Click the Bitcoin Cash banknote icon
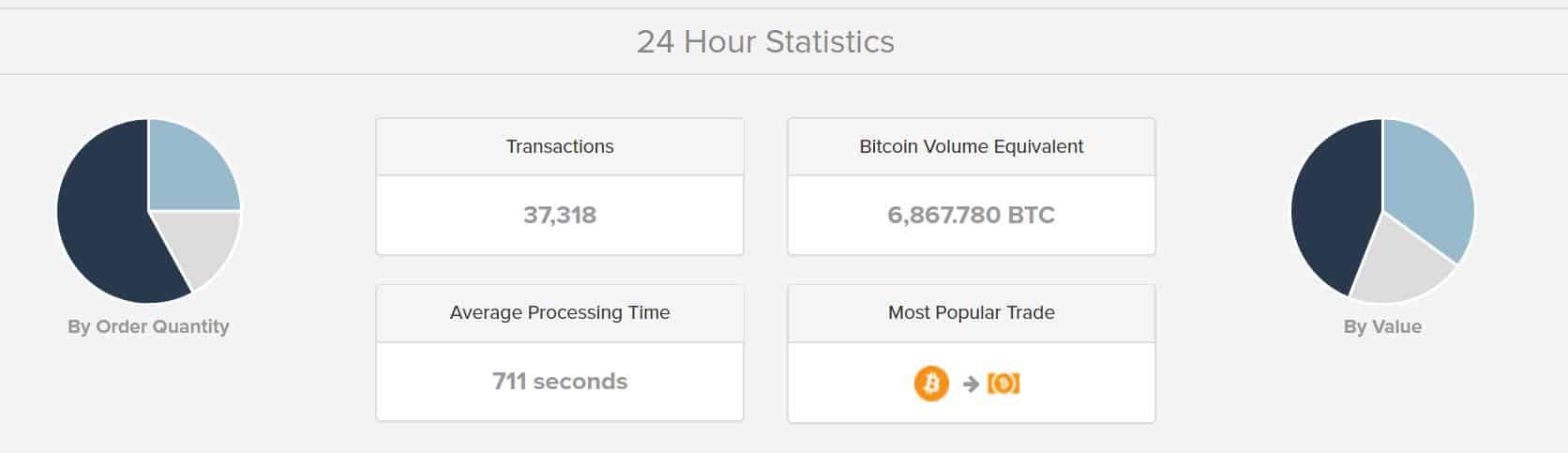Viewport: 1568px width, 453px height. coord(1003,384)
